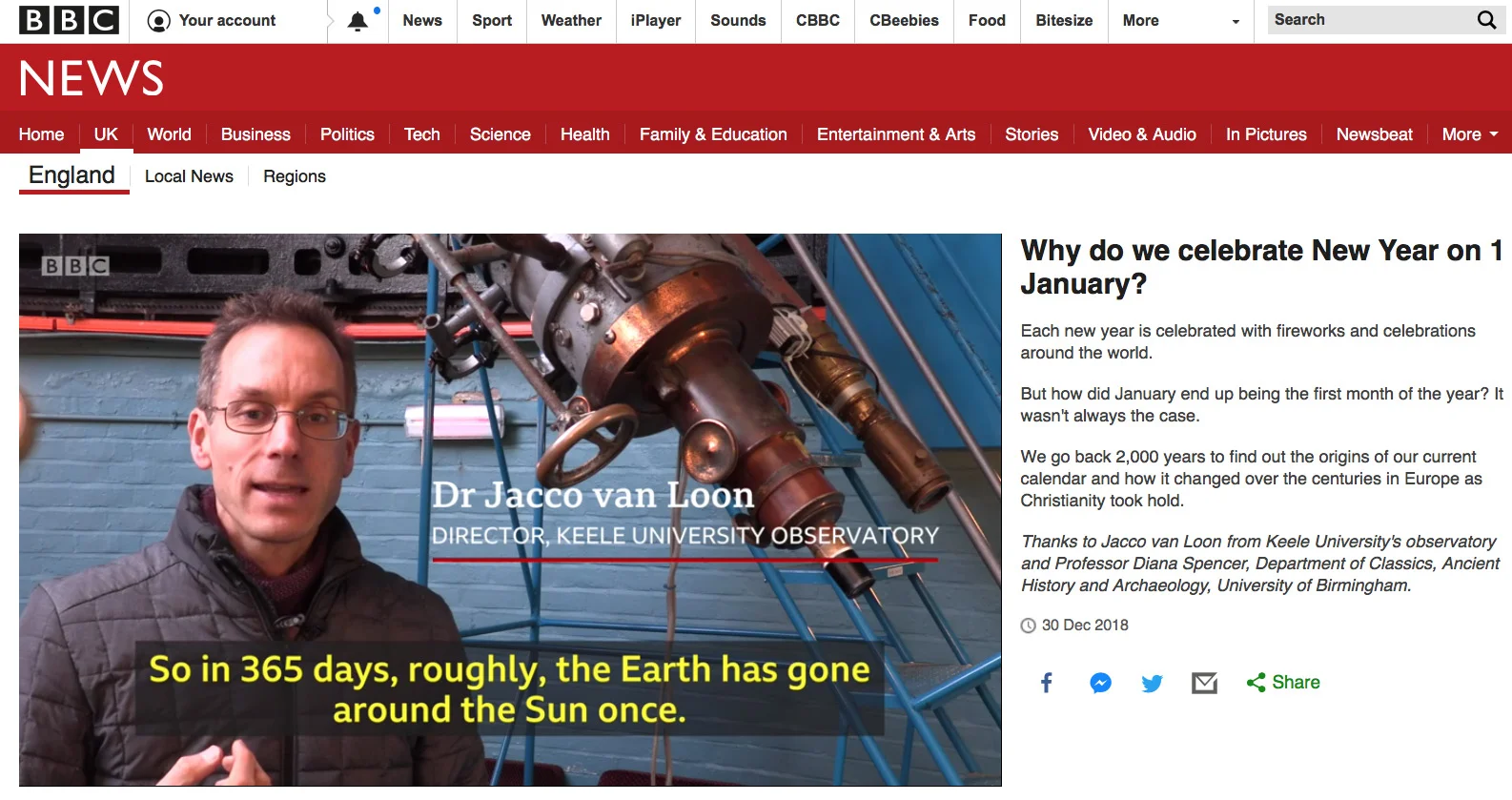Open the green Share options
The height and width of the screenshot is (800, 1512).
(1283, 683)
